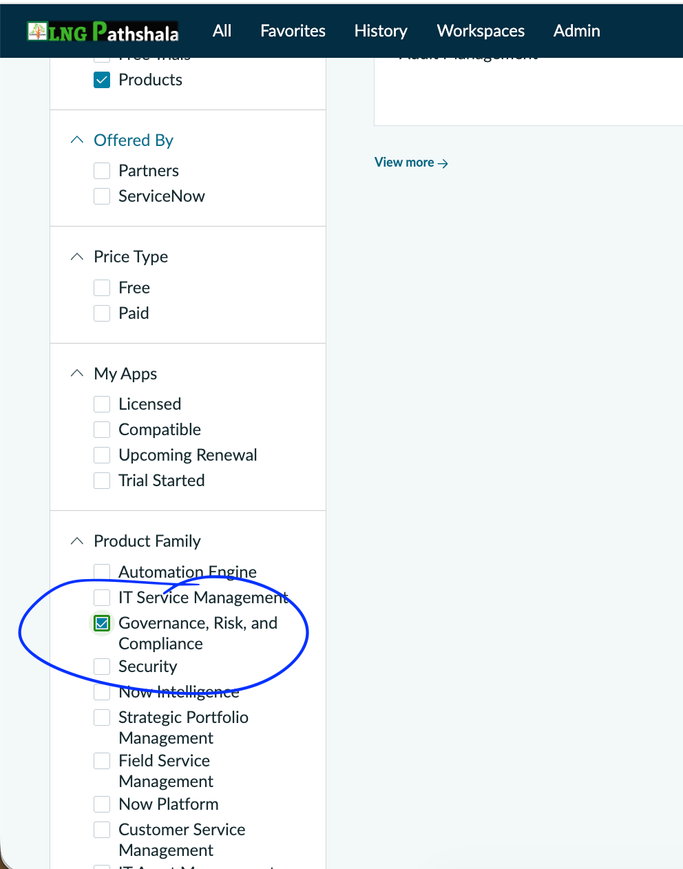Tick the Licensed apps checkbox
The image size is (683, 869).
pyautogui.click(x=102, y=404)
